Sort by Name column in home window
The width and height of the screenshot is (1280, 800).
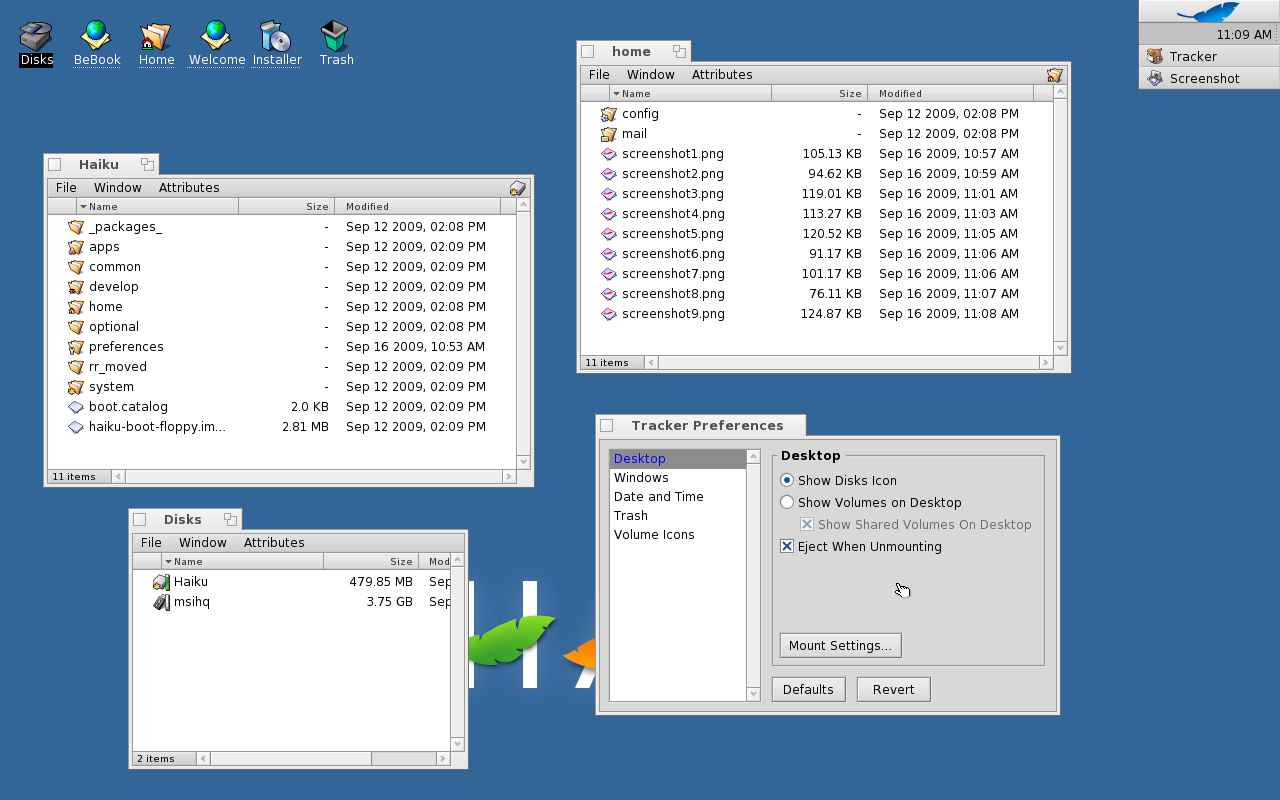[x=690, y=94]
